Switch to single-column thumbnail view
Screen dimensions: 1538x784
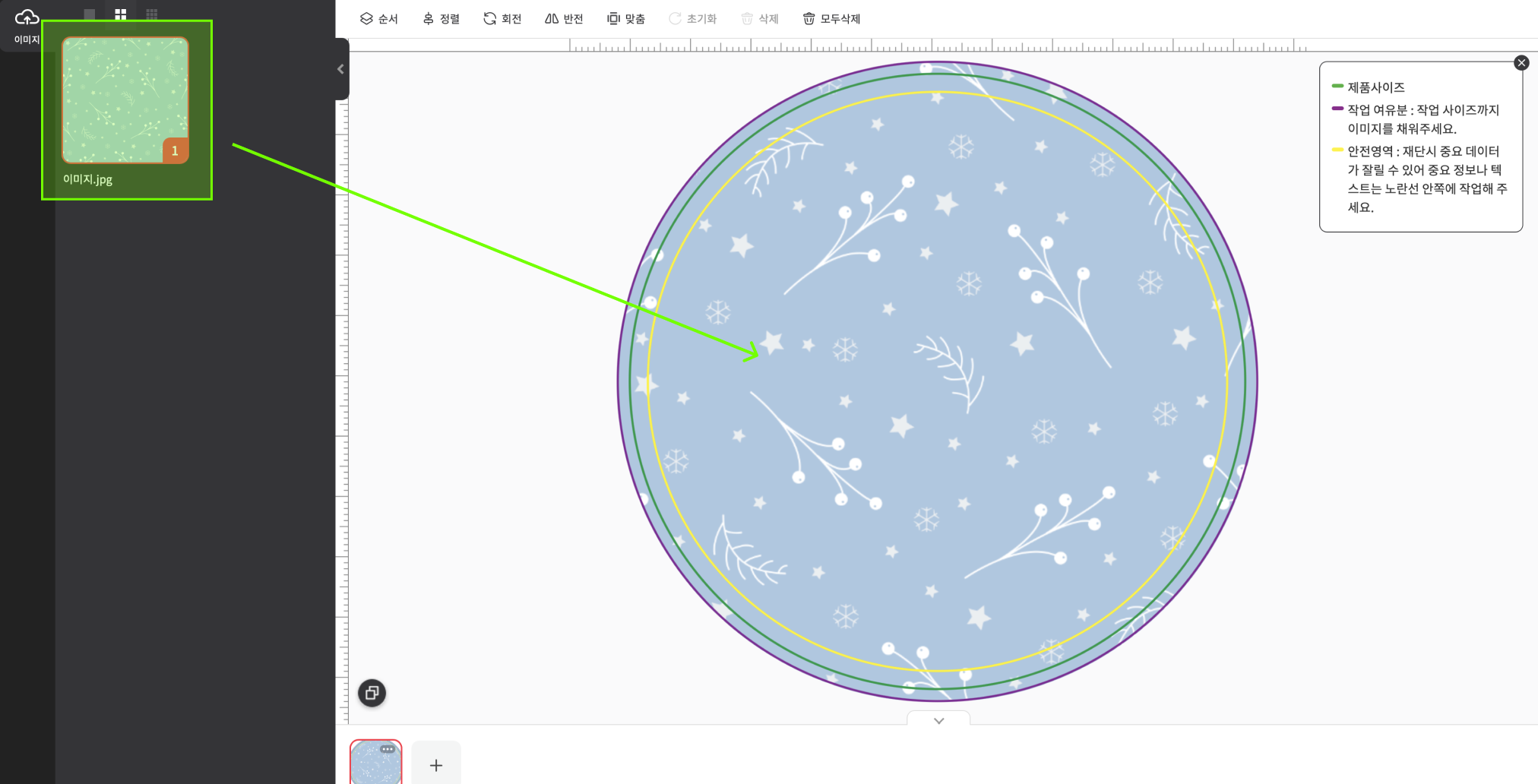point(90,14)
